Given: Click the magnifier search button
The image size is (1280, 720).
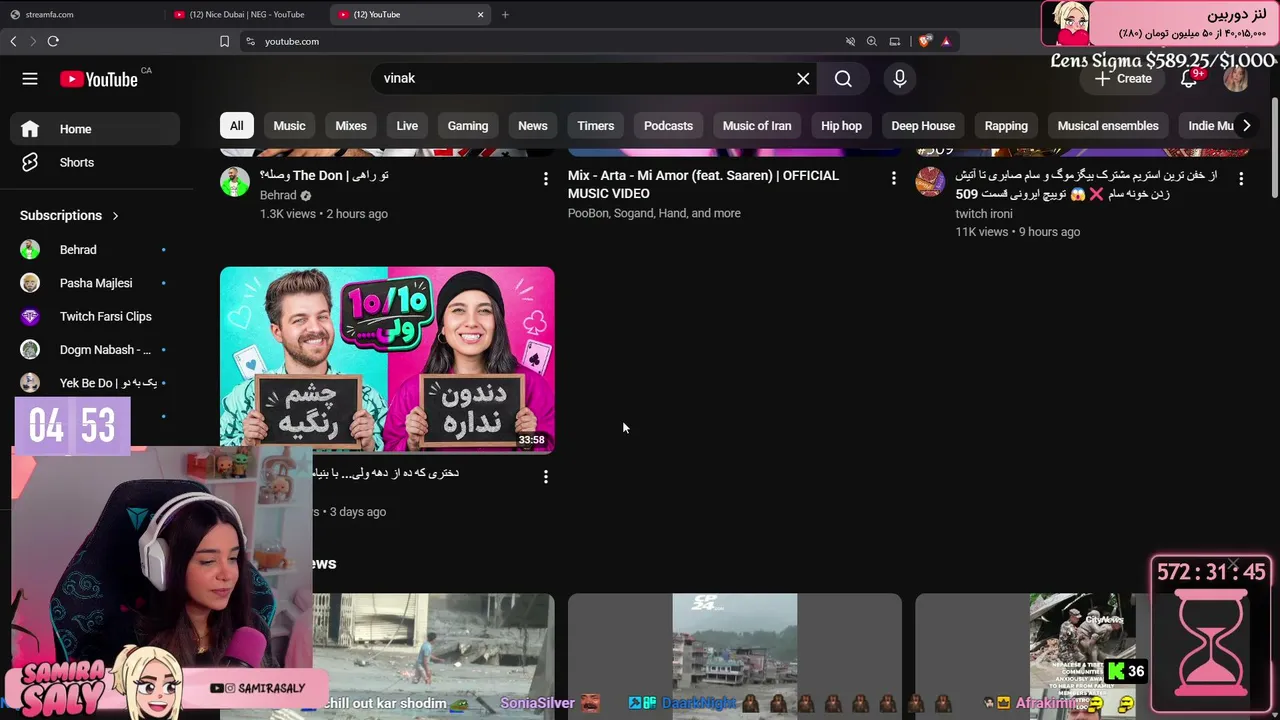Looking at the screenshot, I should [843, 78].
